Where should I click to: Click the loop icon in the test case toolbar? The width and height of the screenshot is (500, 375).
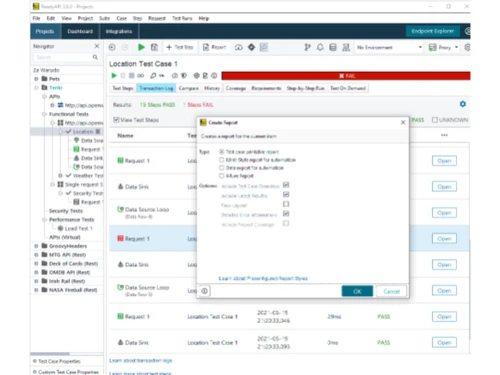click(x=141, y=76)
